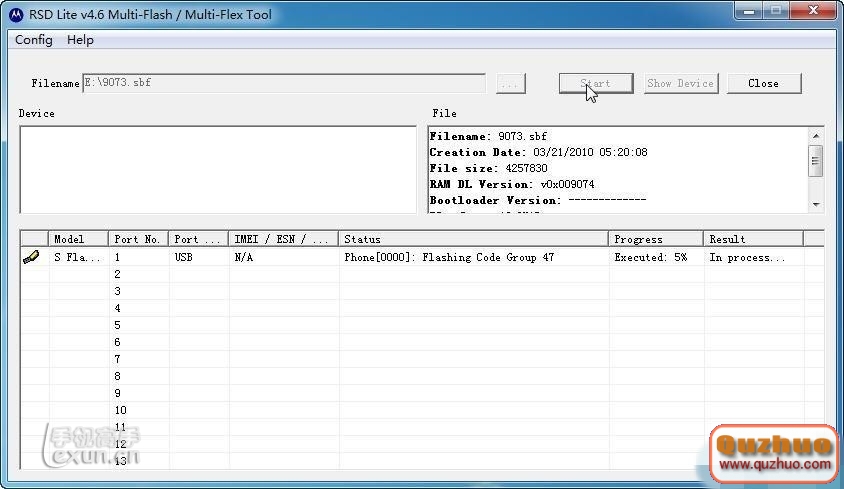Click the Show Device button
844x489 pixels.
pos(681,83)
